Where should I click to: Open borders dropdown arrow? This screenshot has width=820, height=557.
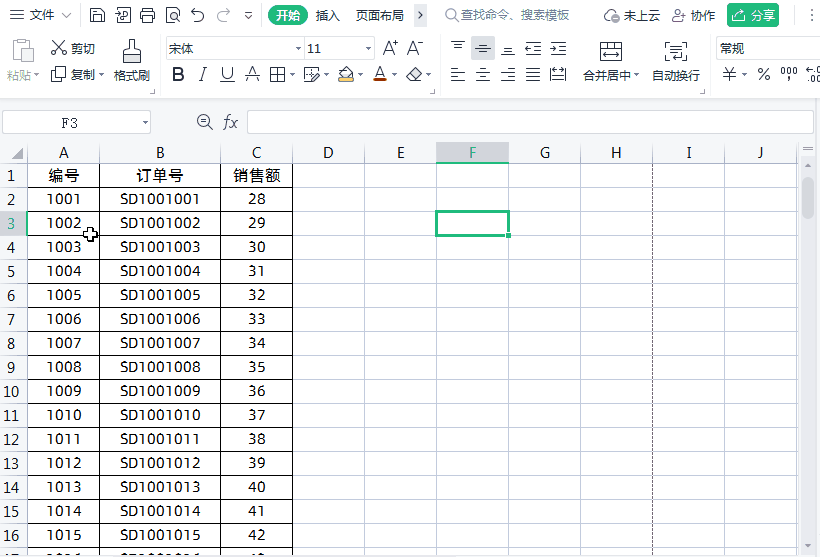(292, 75)
